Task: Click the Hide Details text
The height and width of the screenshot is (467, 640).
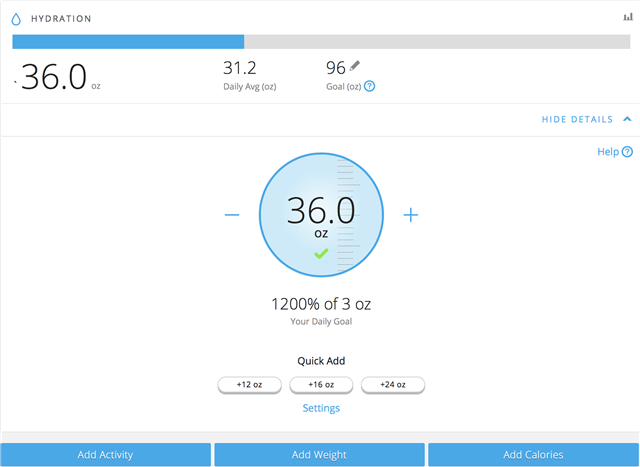Action: 577,119
